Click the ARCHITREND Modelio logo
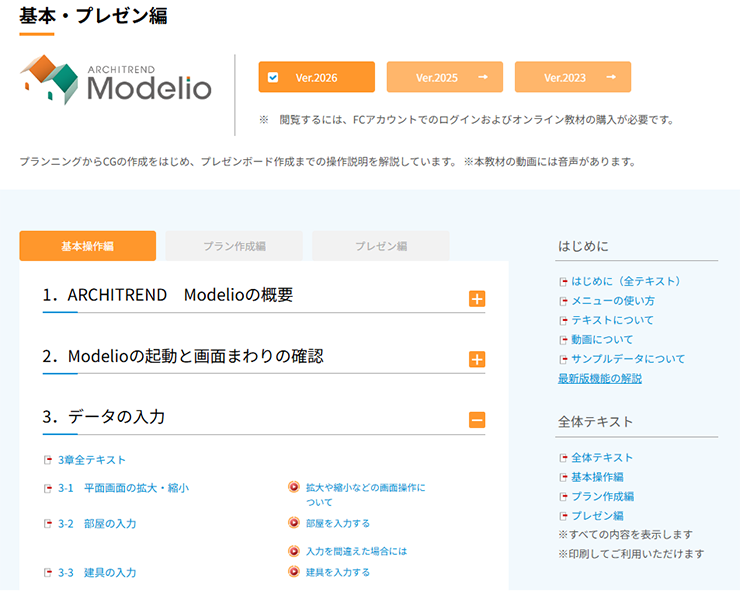740x591 pixels. [116, 80]
